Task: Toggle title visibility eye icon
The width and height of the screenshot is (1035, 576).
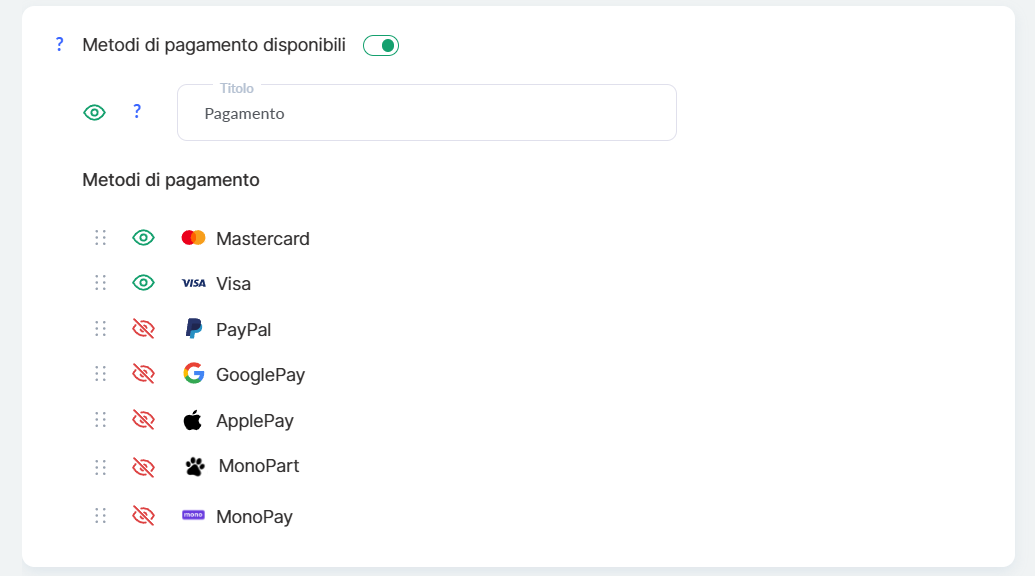Action: (x=94, y=113)
